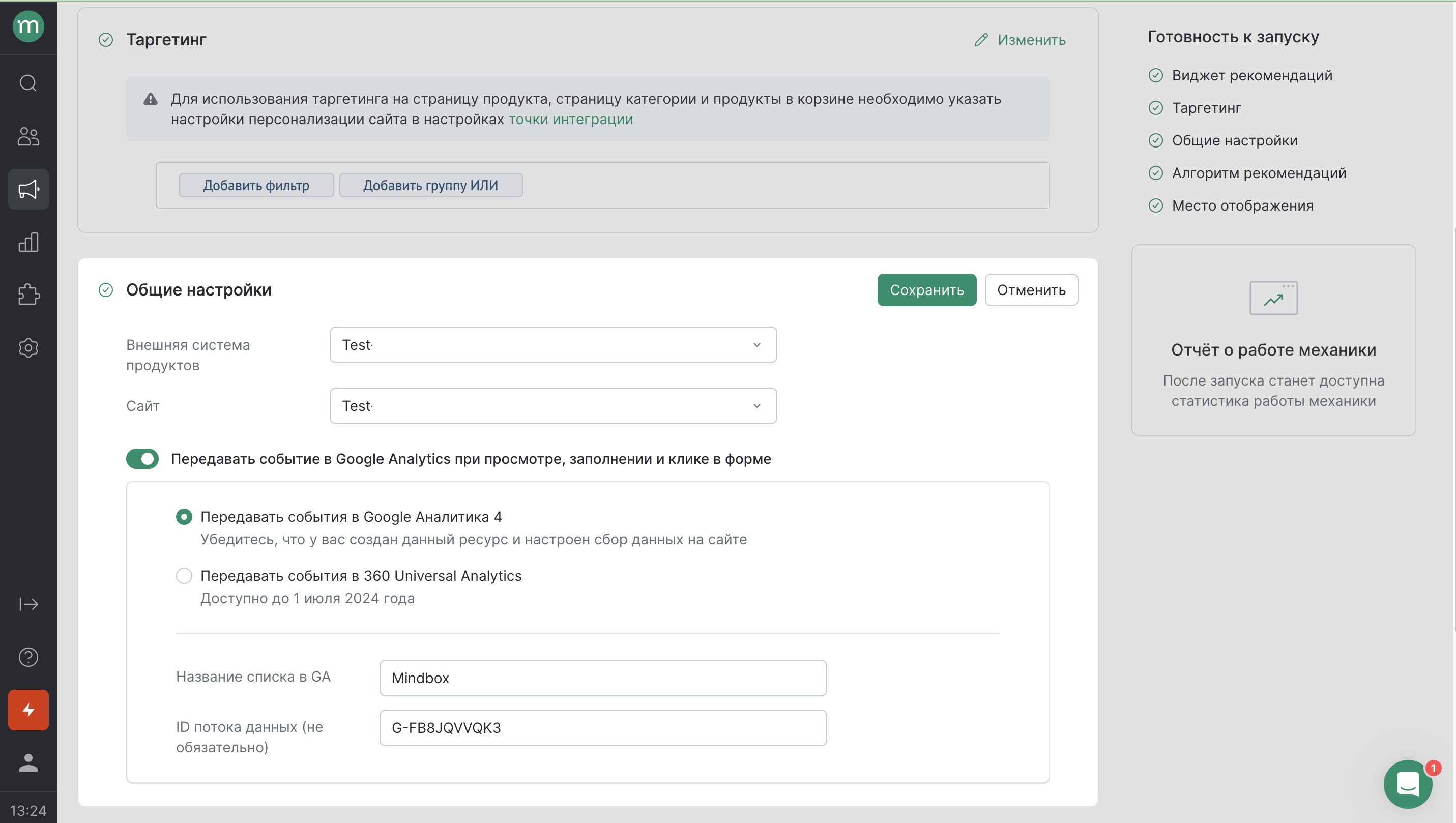Click the pencil icon next to Изменить
1456x823 pixels.
(x=981, y=40)
